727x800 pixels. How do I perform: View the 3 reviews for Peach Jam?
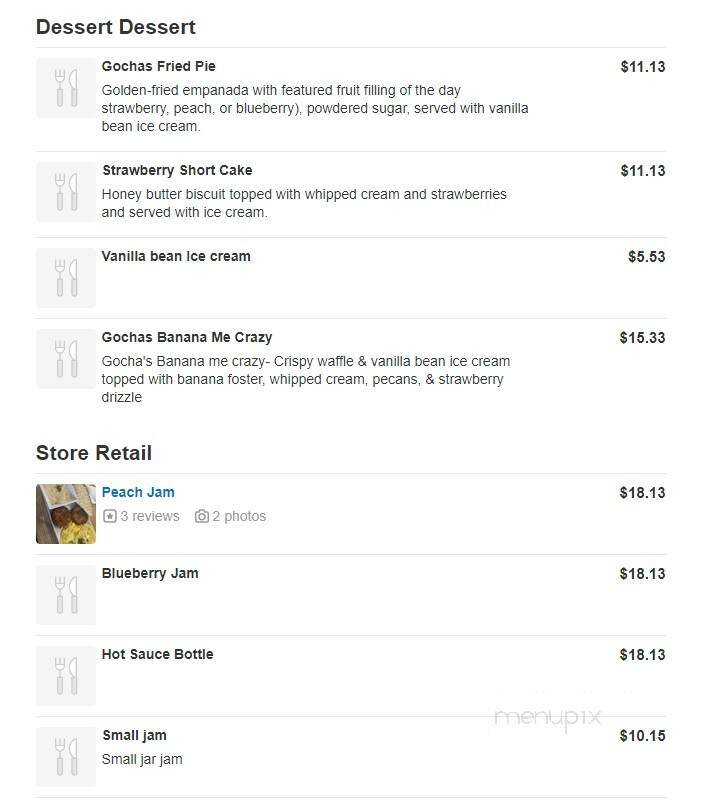[149, 516]
